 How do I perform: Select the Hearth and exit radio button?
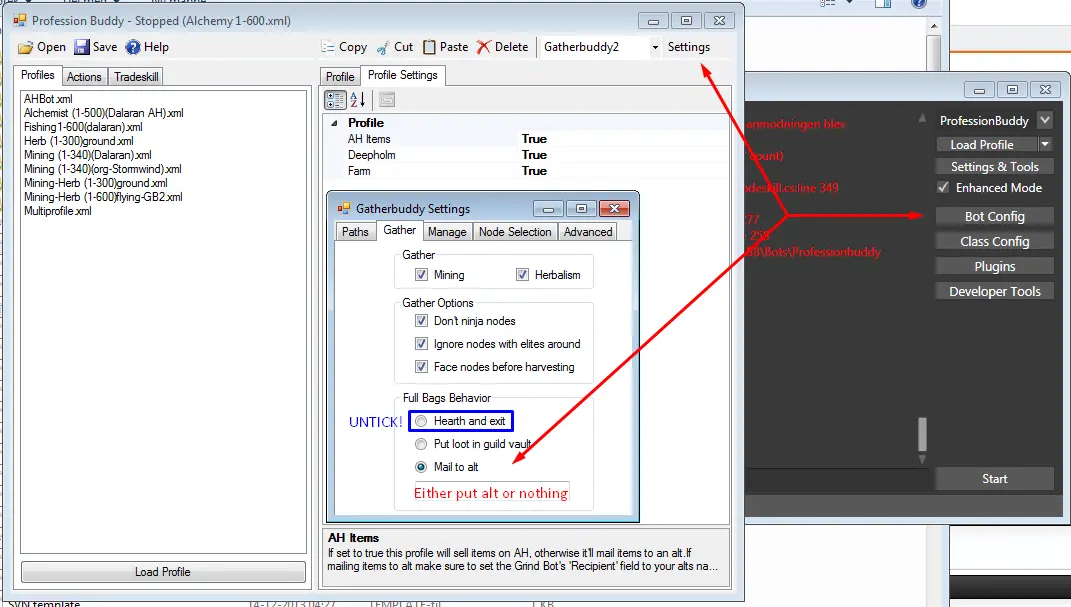click(421, 421)
